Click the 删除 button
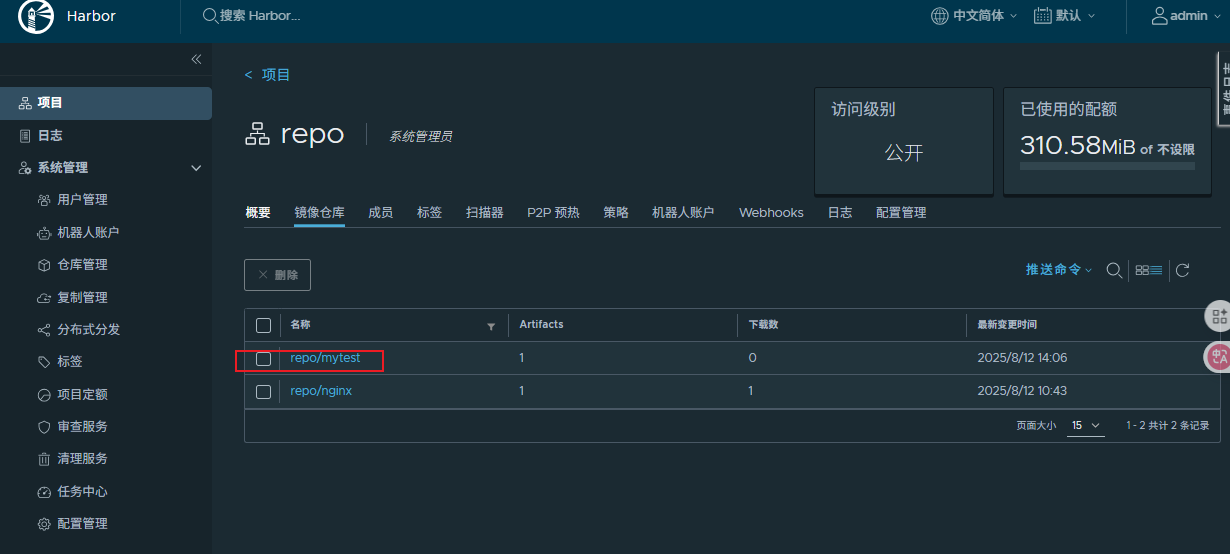Screen dimensions: 1230x554 click(x=277, y=275)
